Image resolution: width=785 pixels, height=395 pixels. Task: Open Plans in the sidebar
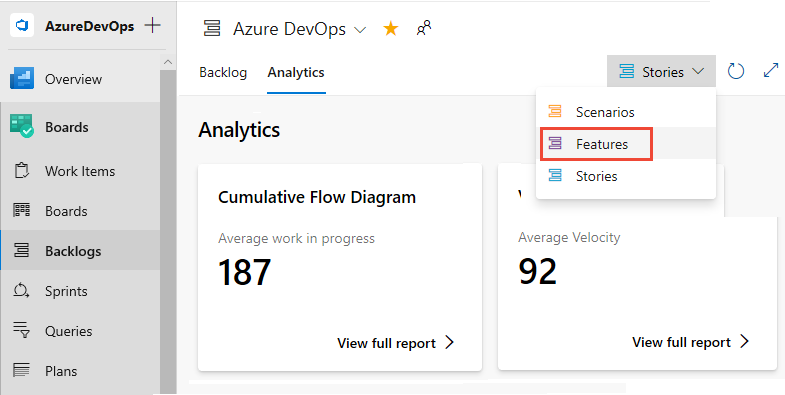click(x=80, y=371)
